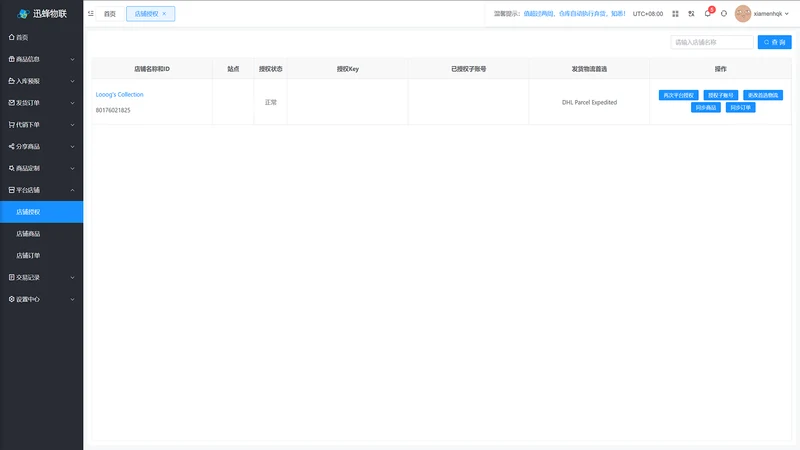
Task: Click the 发货订单 envelope icon in sidebar
Action: [12, 103]
